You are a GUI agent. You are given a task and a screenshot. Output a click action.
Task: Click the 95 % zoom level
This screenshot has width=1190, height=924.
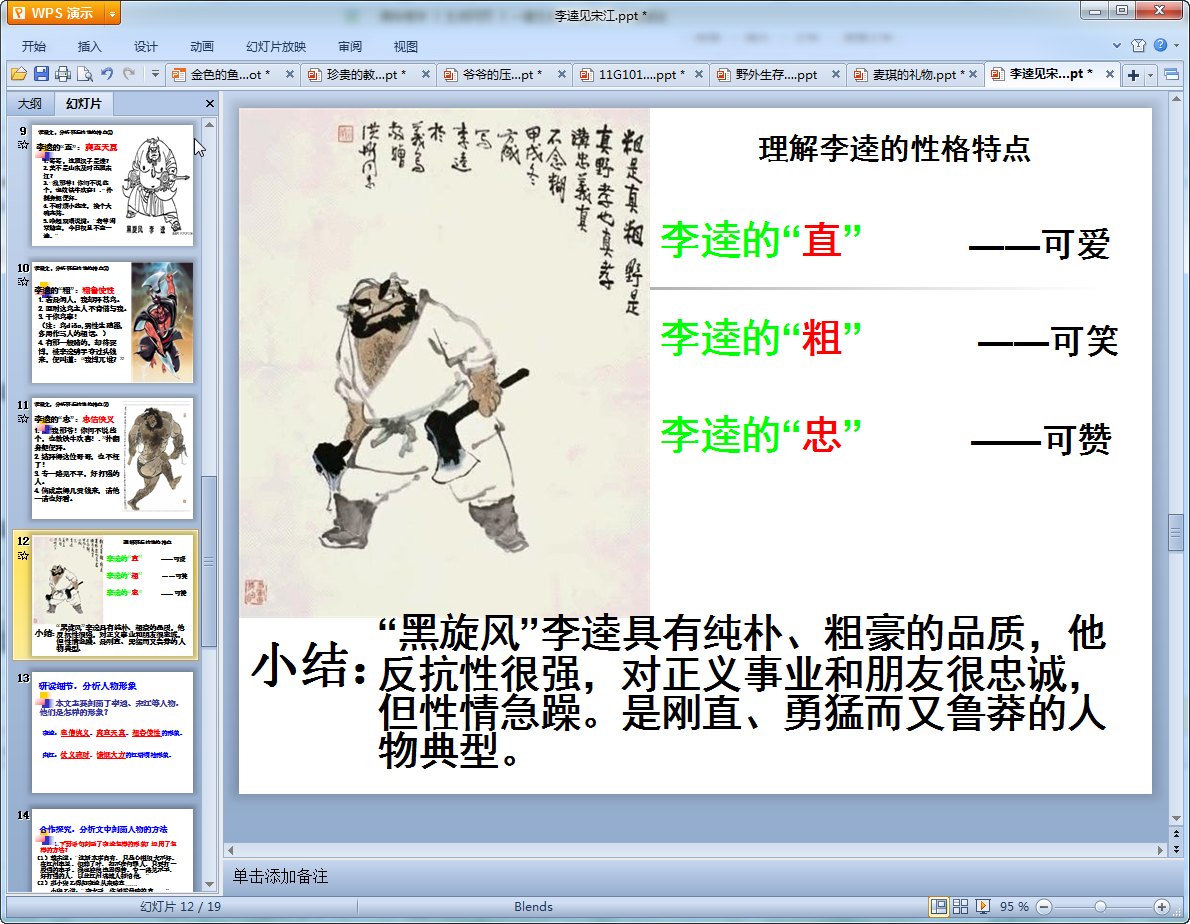click(x=1014, y=907)
